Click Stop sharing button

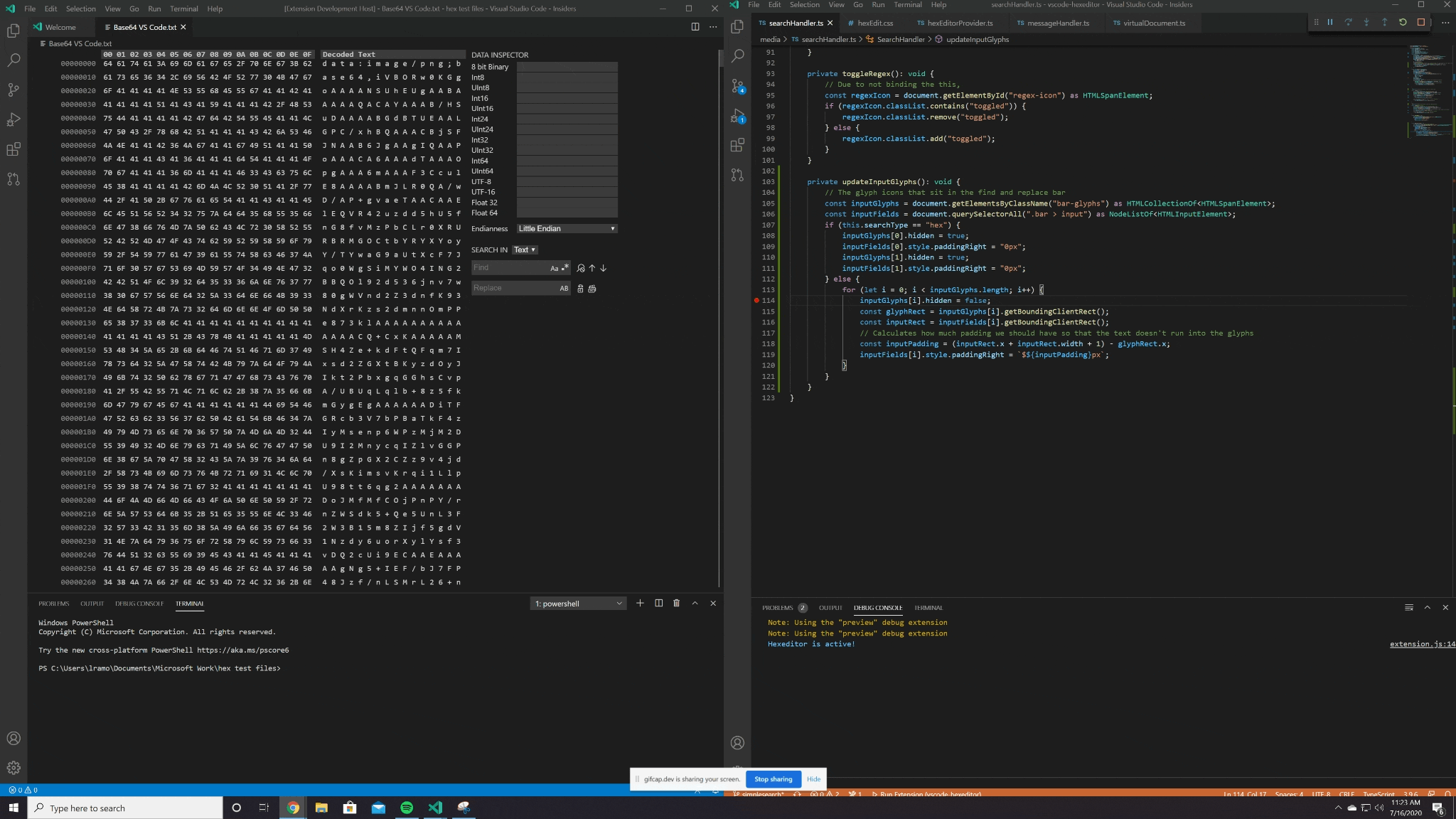773,779
